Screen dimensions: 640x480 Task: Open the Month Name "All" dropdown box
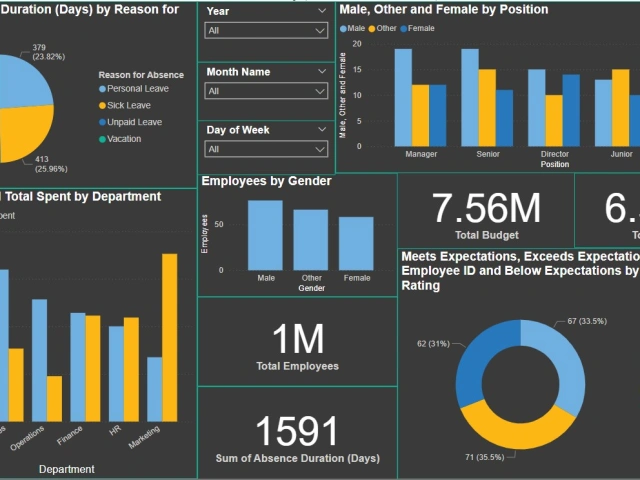pos(266,91)
